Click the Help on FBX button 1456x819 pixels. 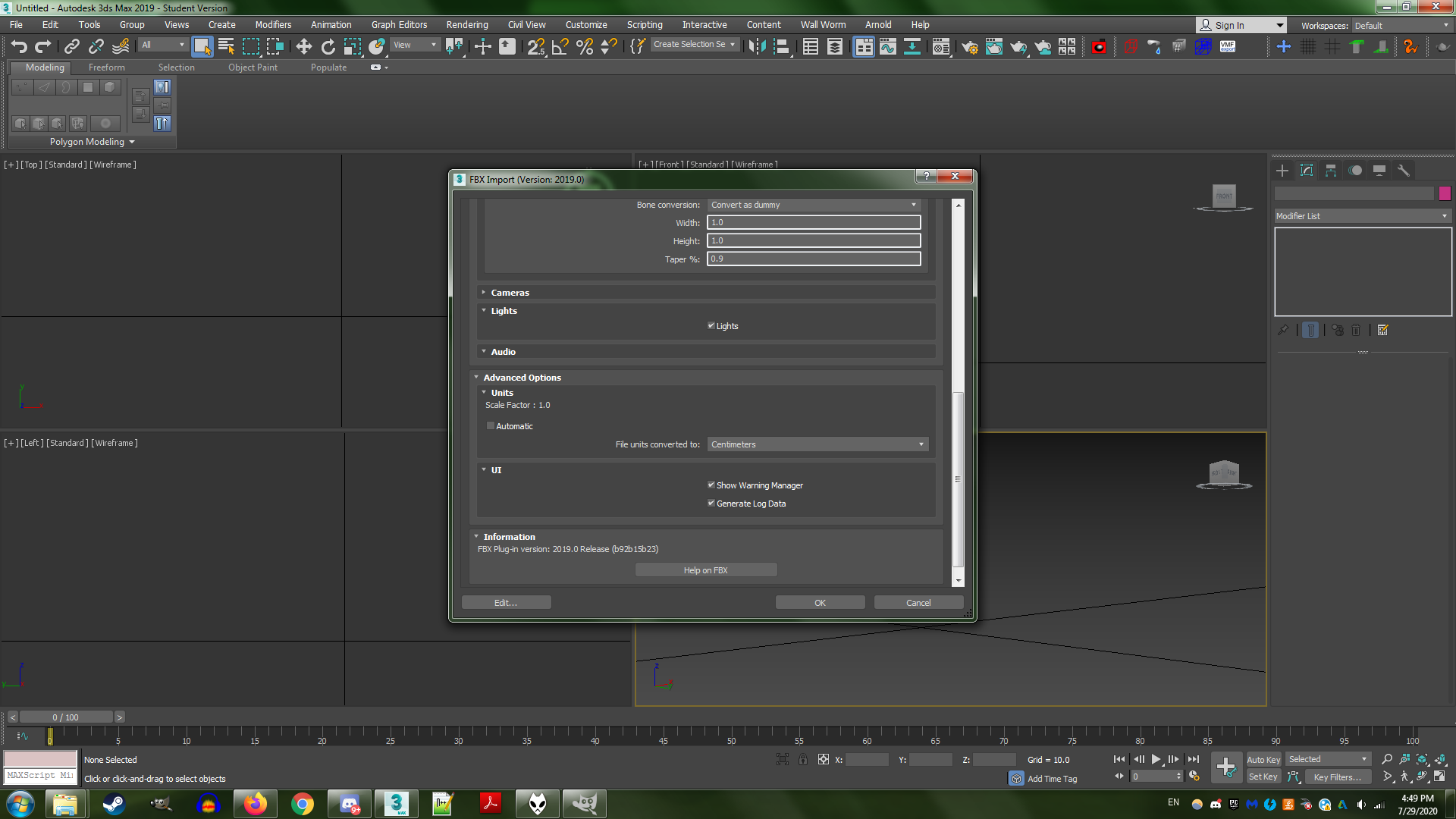705,570
